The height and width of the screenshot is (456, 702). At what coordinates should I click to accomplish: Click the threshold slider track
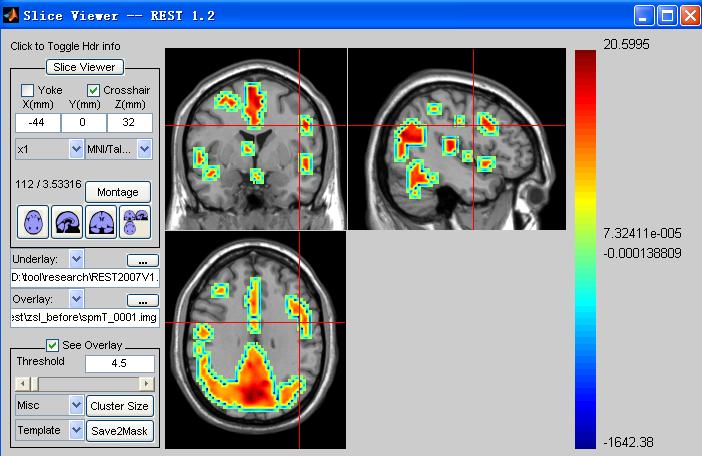[x=90, y=384]
